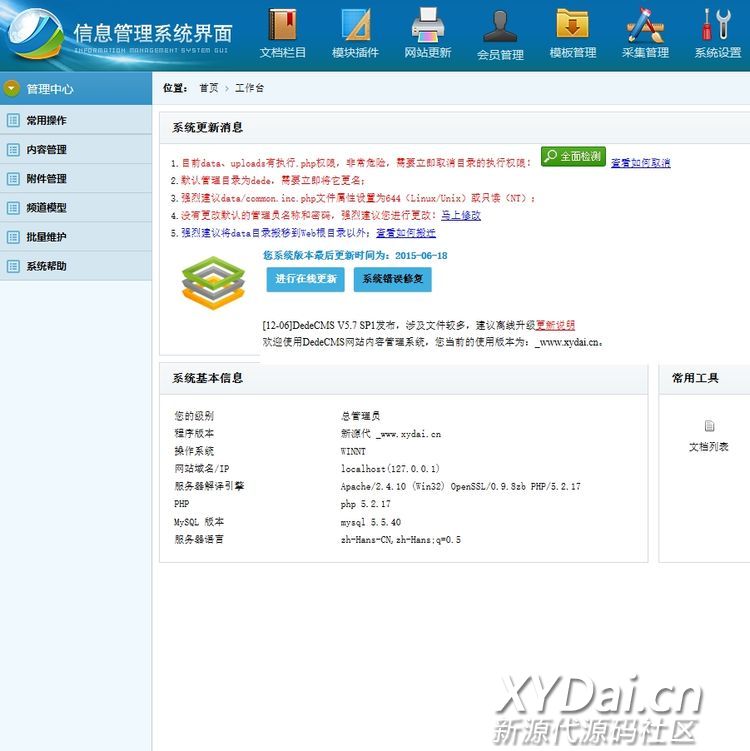This screenshot has height=751, width=750.
Task: Click the 模板管理 folder icon
Action: point(572,24)
